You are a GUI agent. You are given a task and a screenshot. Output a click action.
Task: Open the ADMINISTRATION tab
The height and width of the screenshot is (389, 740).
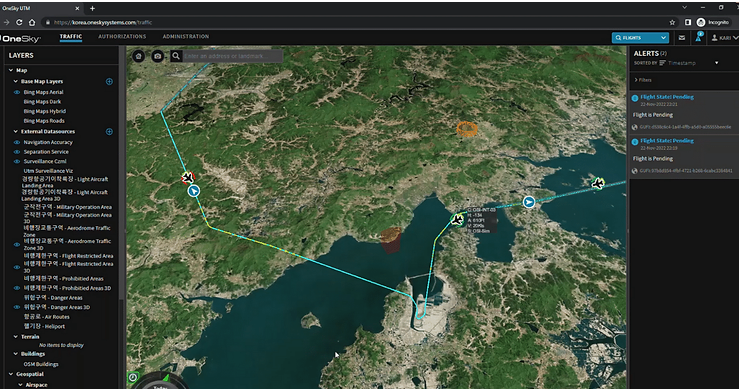tap(185, 36)
